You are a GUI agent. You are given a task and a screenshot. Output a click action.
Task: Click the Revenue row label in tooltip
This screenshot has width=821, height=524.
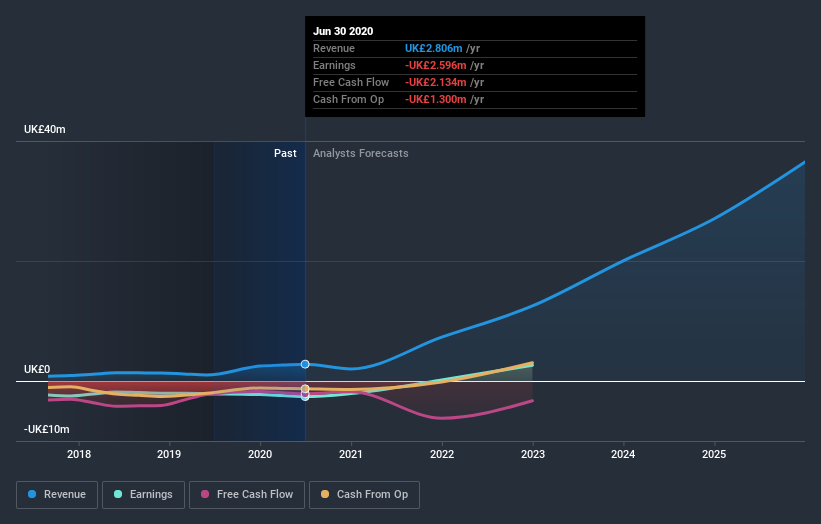pyautogui.click(x=334, y=49)
